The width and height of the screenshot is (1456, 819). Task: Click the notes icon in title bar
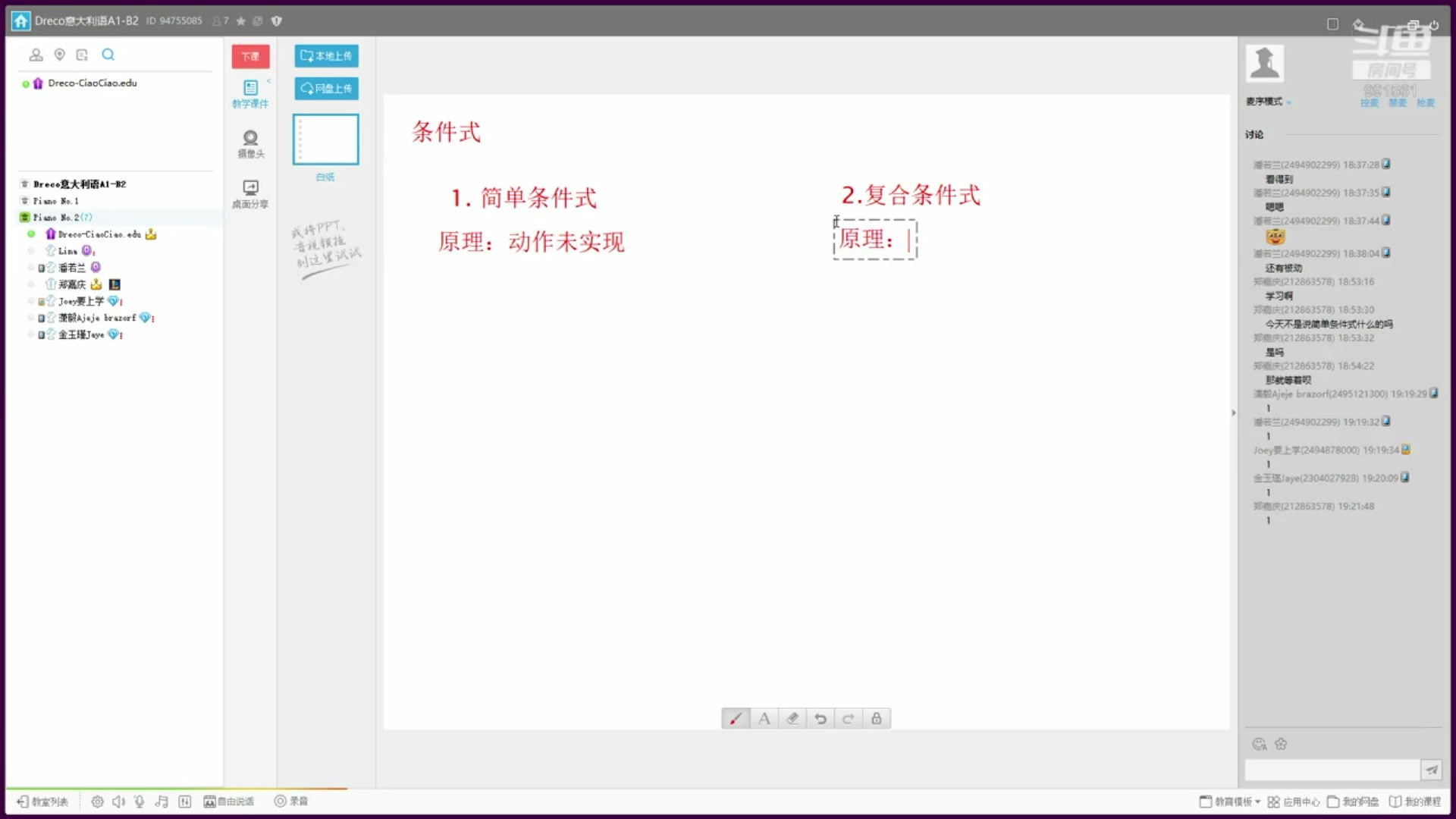[257, 21]
